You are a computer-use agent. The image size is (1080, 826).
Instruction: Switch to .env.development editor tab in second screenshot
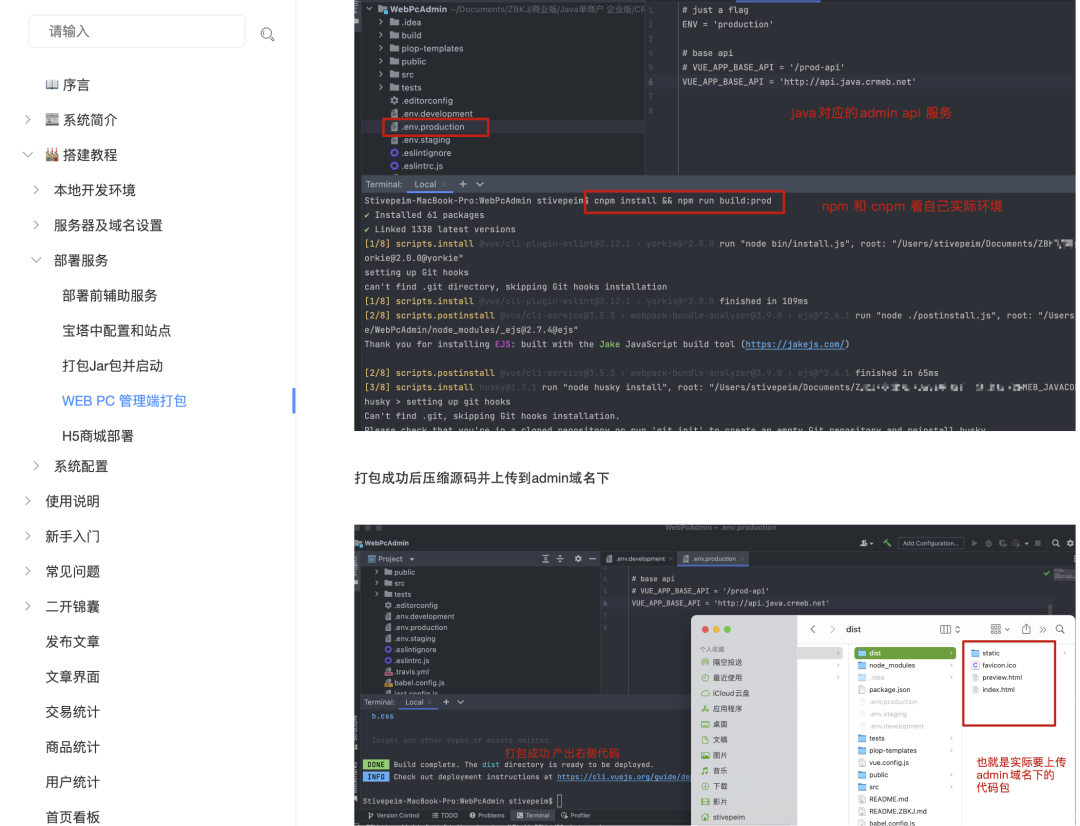tap(640, 559)
